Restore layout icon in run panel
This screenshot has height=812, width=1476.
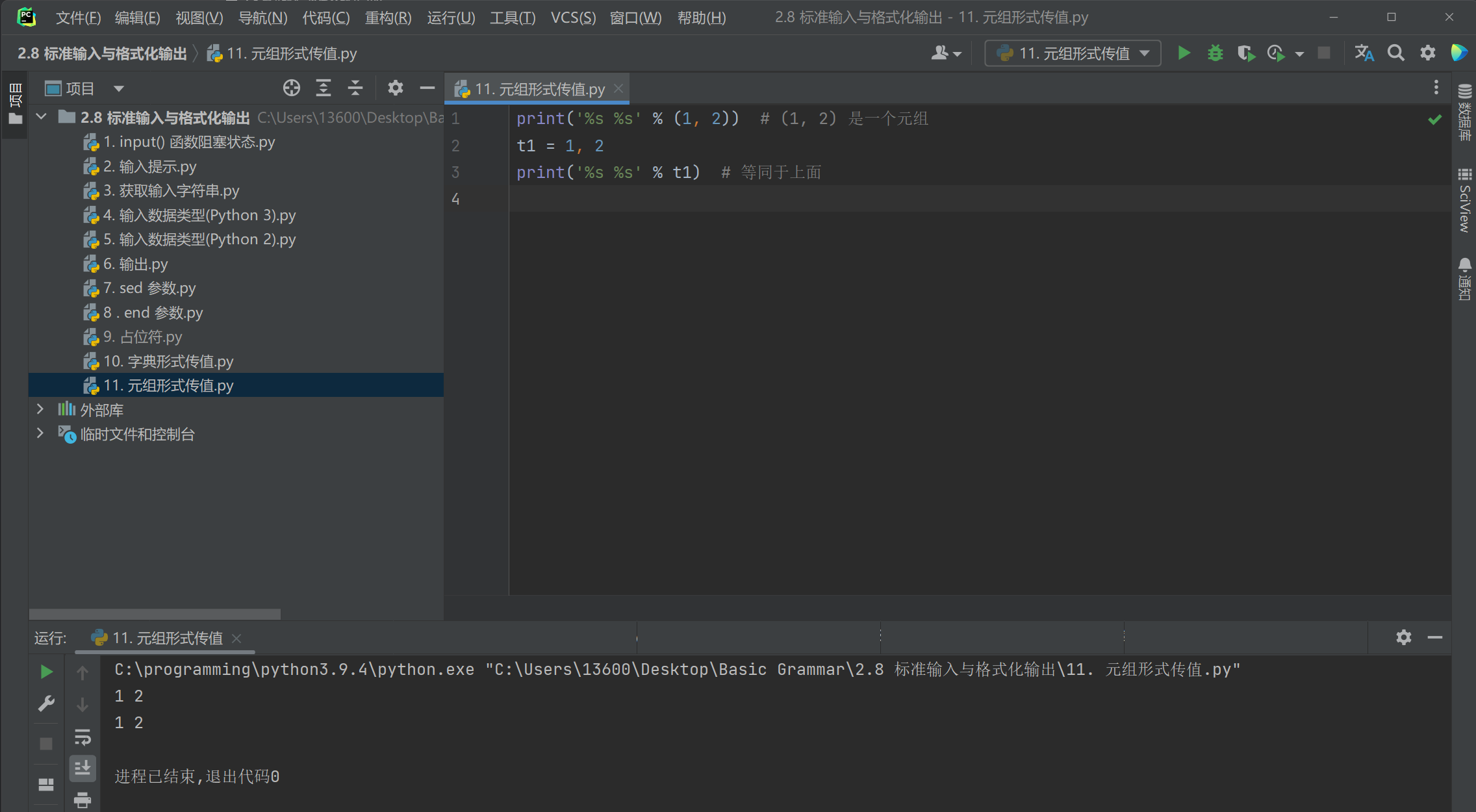coord(46,784)
